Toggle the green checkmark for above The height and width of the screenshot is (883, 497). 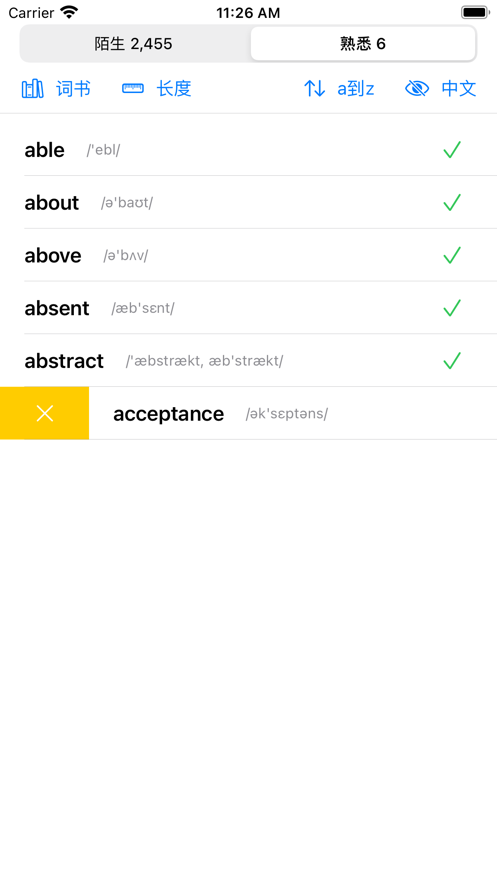pos(452,255)
